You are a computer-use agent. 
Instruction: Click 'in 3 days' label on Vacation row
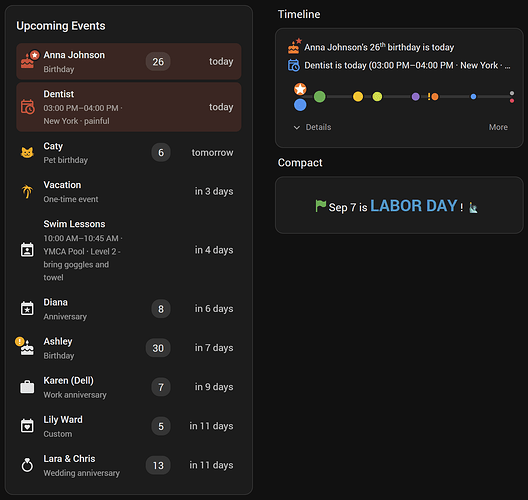pos(214,191)
